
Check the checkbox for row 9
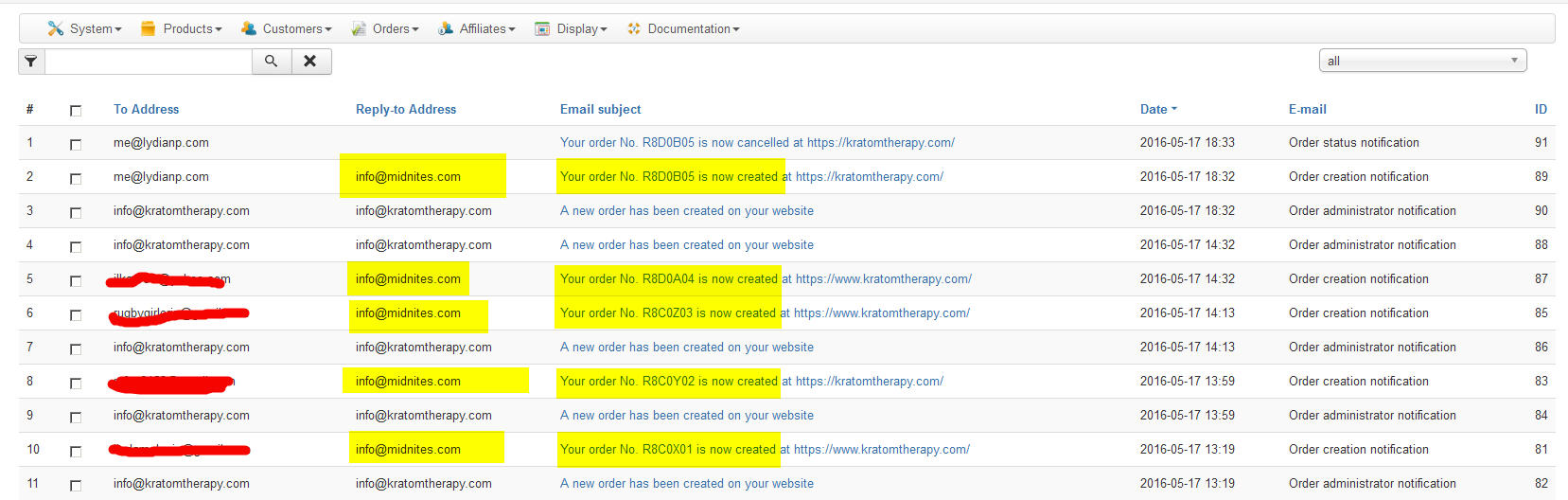[x=76, y=418]
